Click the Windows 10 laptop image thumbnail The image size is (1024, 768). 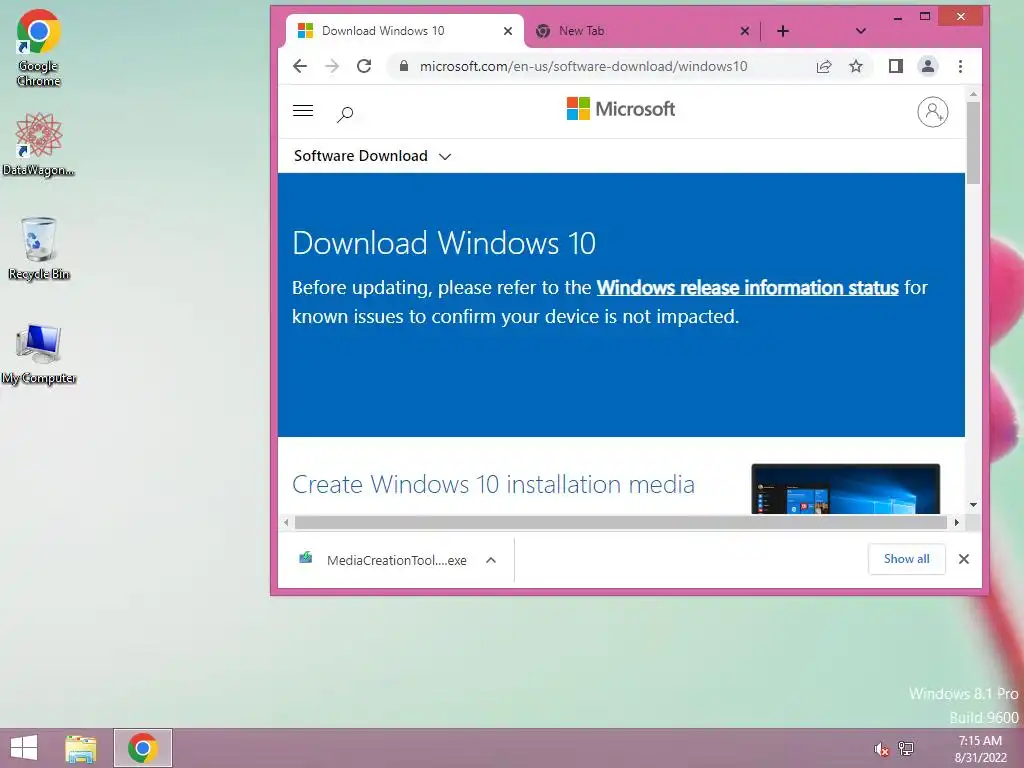click(x=846, y=489)
